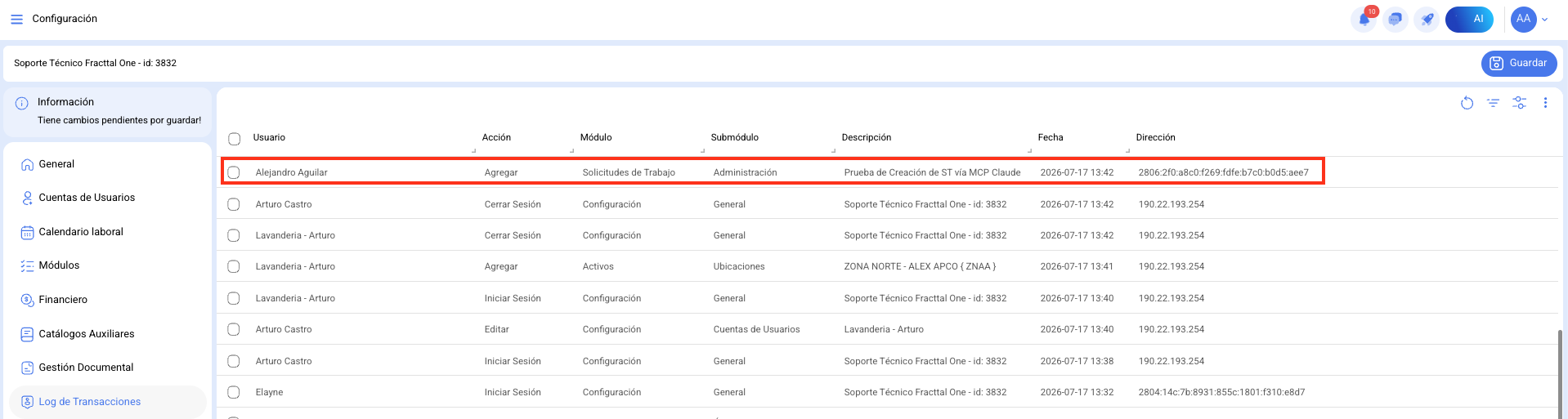Screen dimensions: 1568x419
Task: Check the Elayne row checkbox
Action: click(x=234, y=392)
